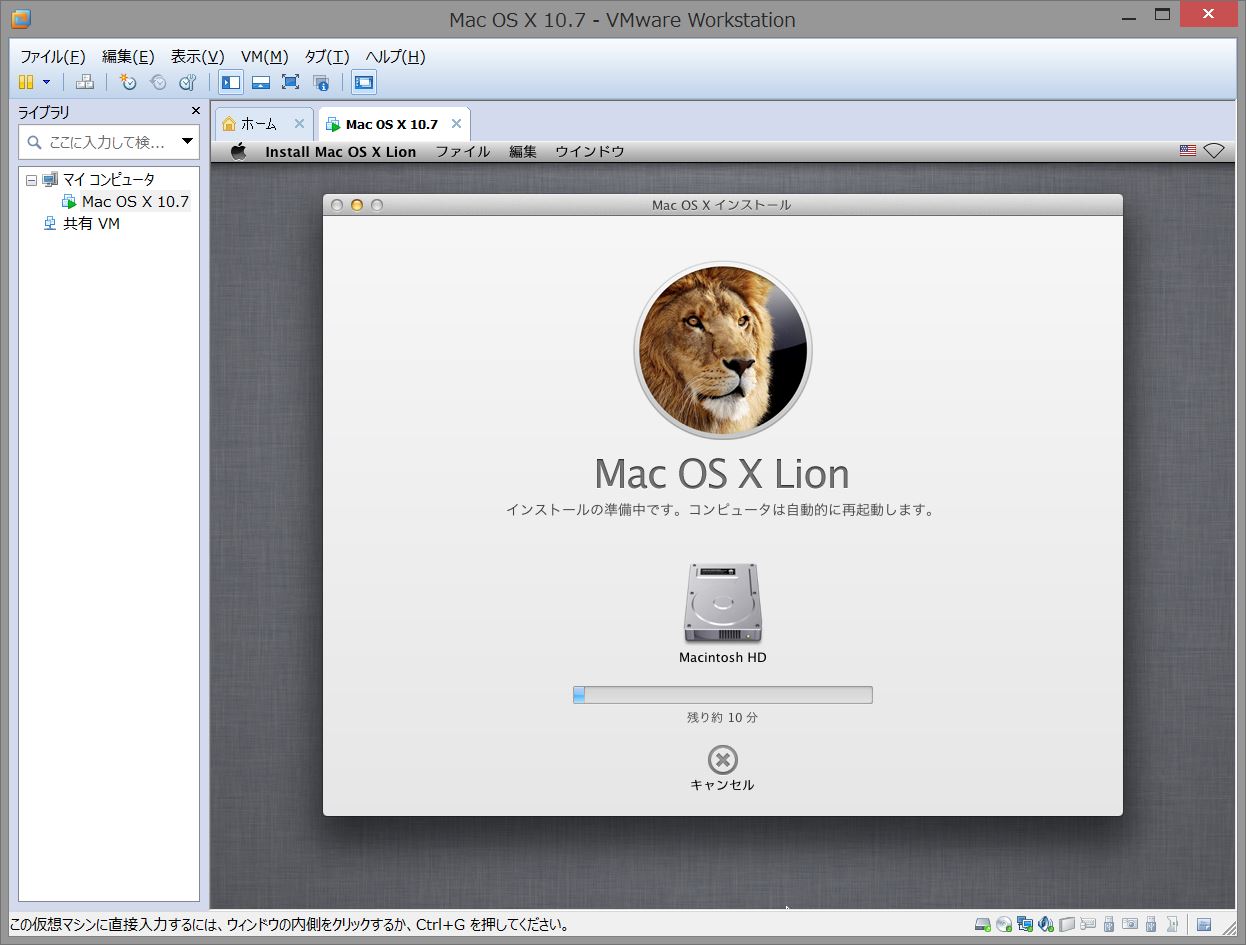Viewport: 1246px width, 945px height.
Task: Open the Apple menu in the guest
Action: [238, 151]
